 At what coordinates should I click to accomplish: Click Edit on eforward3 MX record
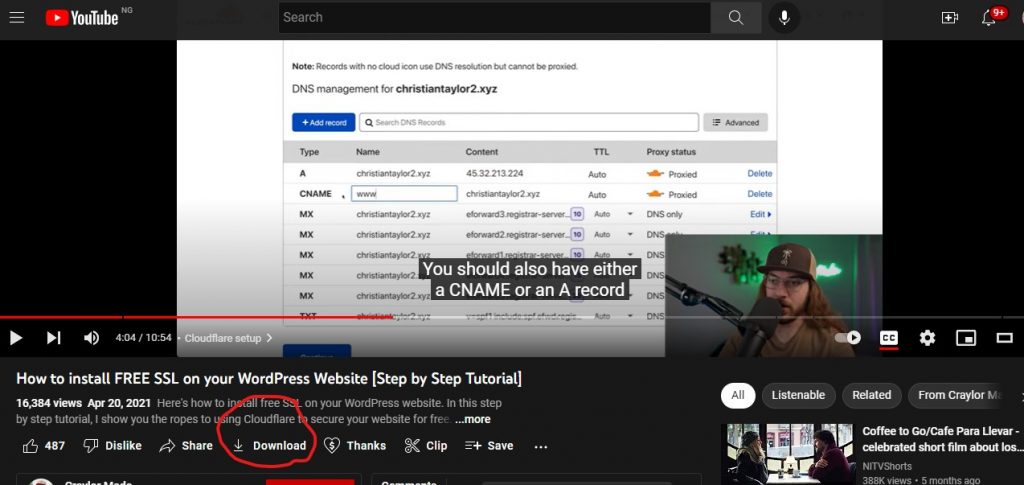761,214
